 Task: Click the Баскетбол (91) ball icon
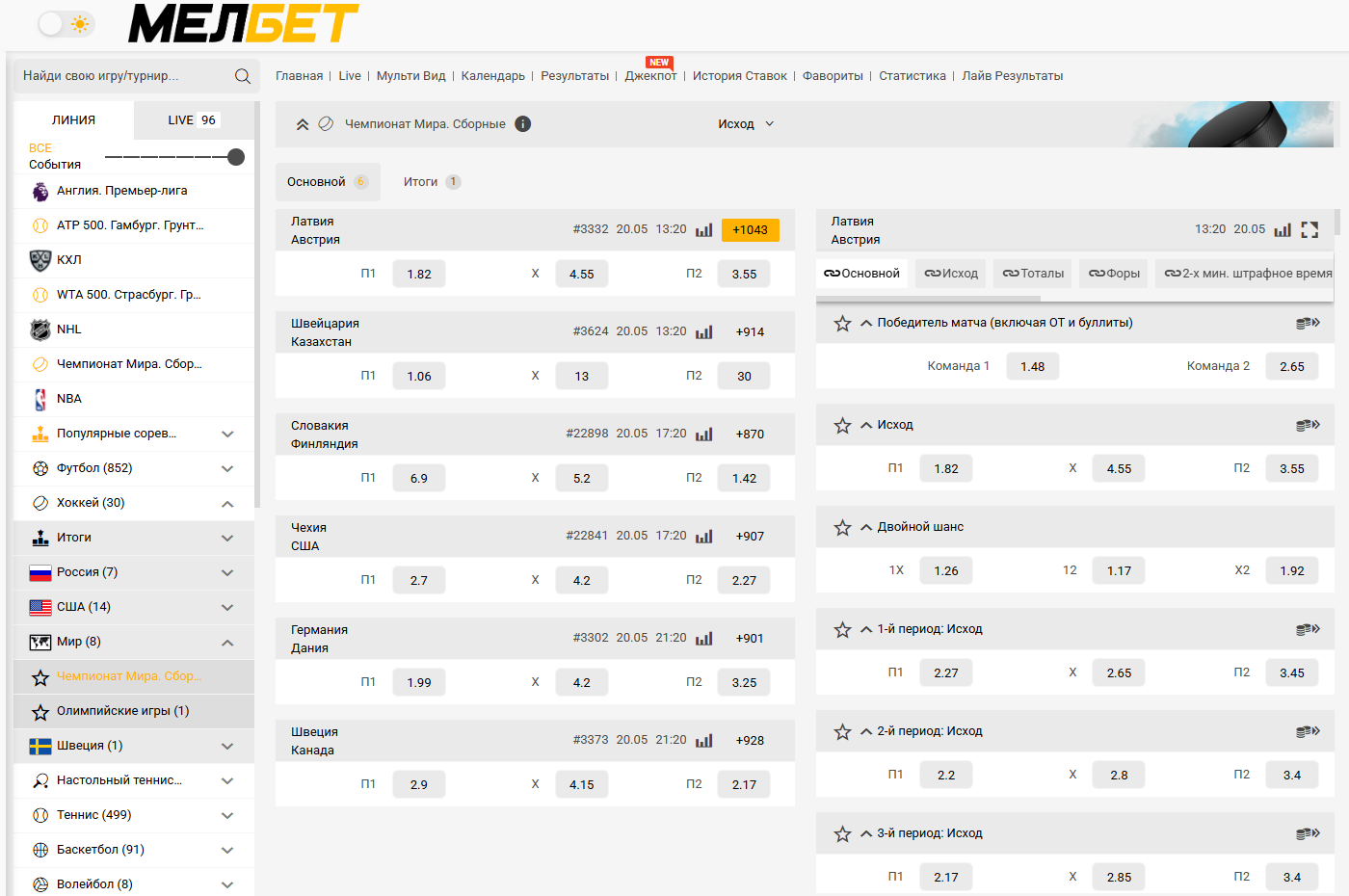pyautogui.click(x=40, y=850)
